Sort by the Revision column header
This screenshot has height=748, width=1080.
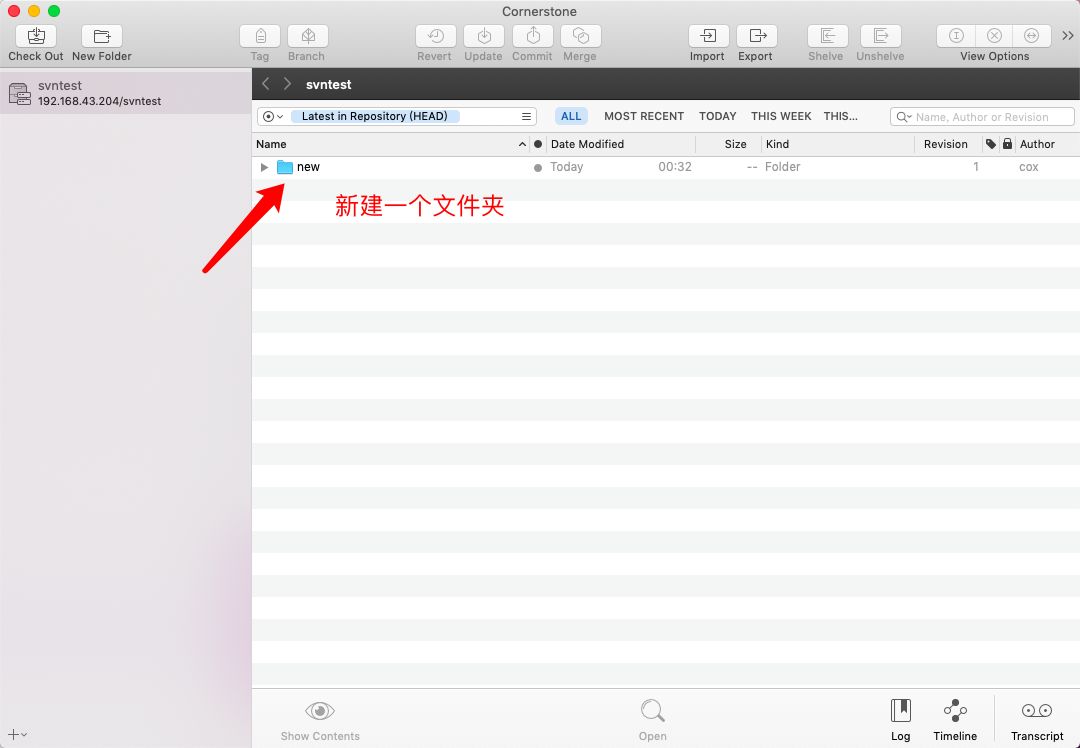[948, 144]
